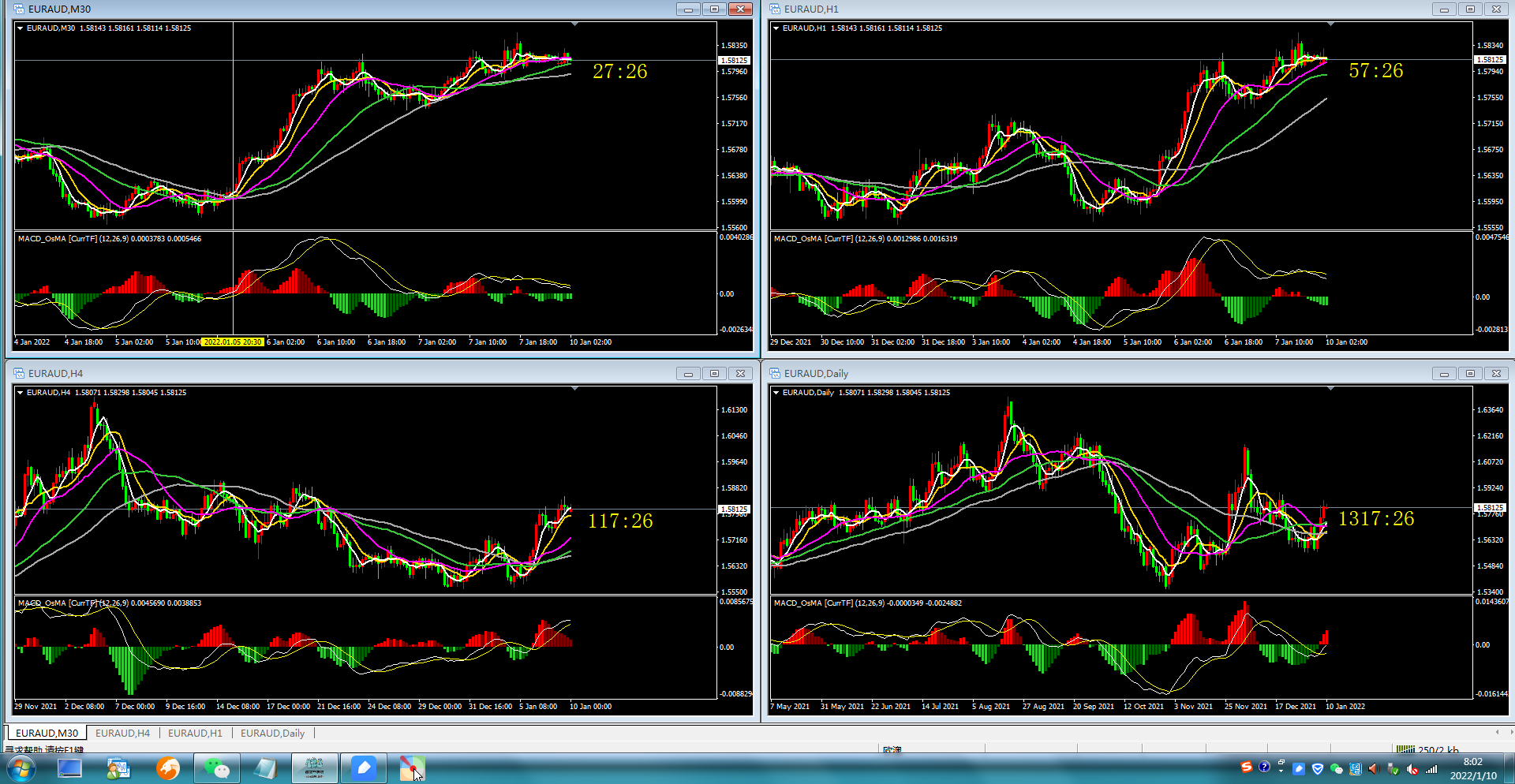Viewport: 1515px width, 784px height.
Task: Click the 1.58125 price label on H4 chart
Action: click(x=734, y=509)
